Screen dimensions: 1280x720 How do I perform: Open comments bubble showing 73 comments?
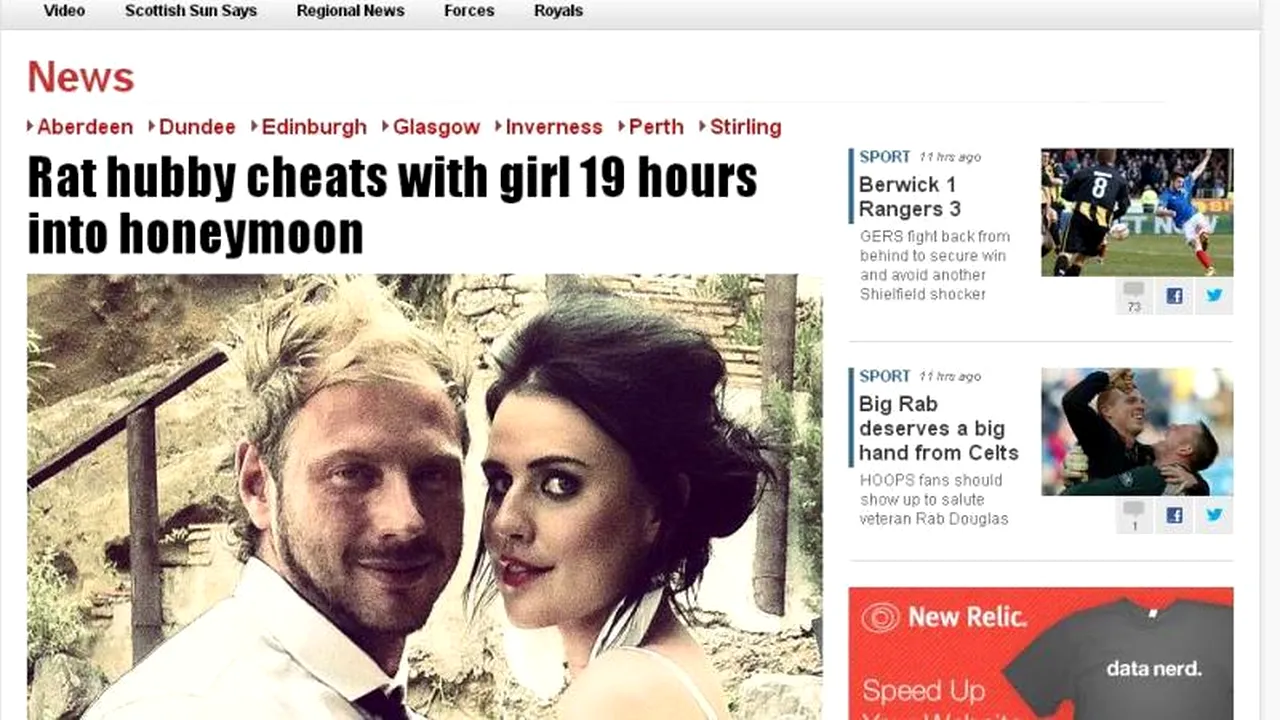[1134, 296]
